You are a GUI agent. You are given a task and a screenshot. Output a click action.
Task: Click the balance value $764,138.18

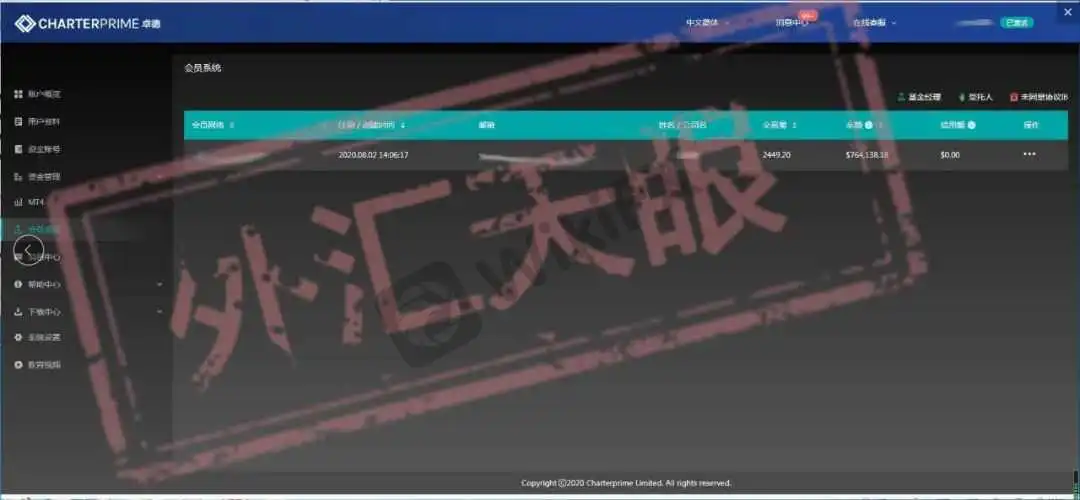click(x=866, y=155)
